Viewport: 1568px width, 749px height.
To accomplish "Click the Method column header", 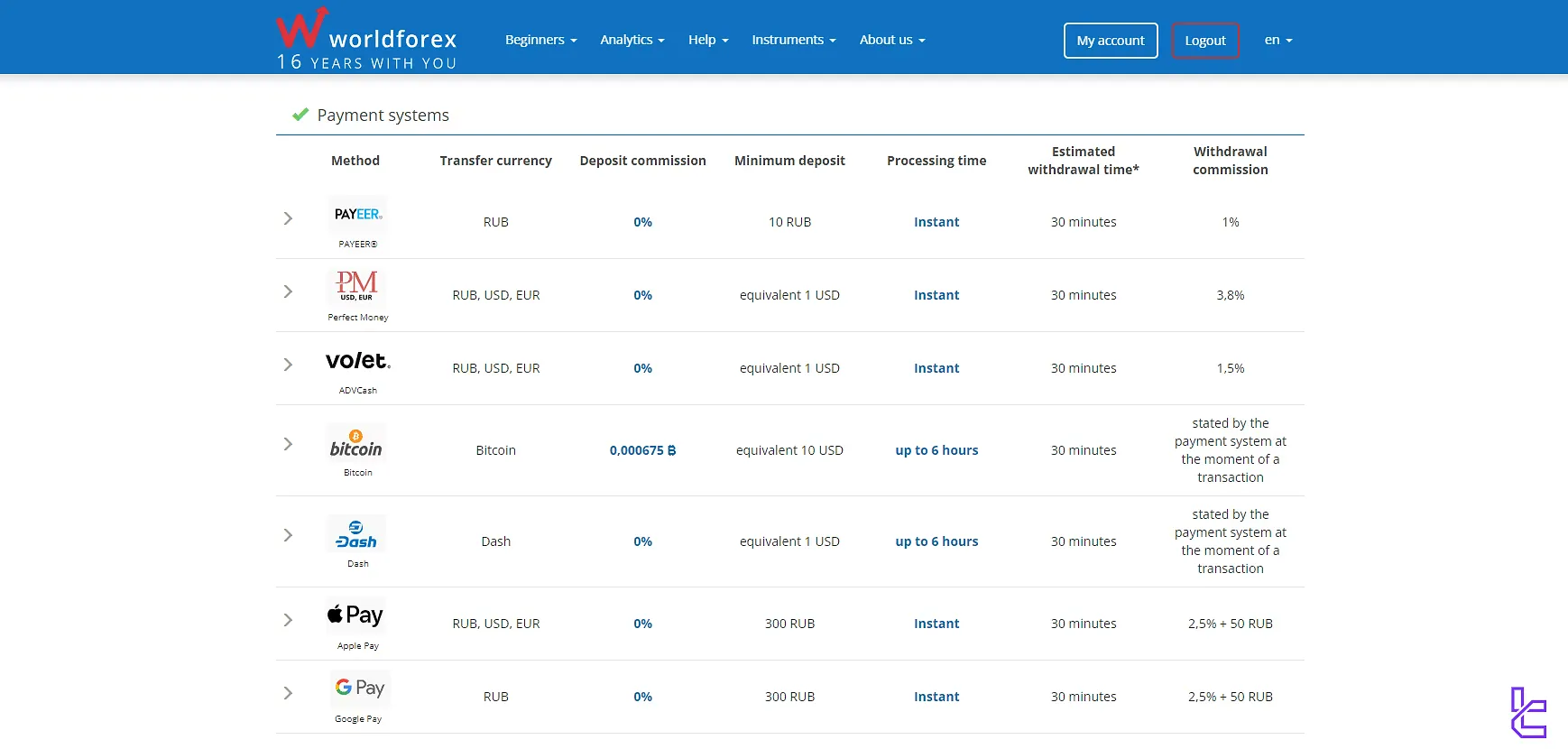I will point(355,161).
